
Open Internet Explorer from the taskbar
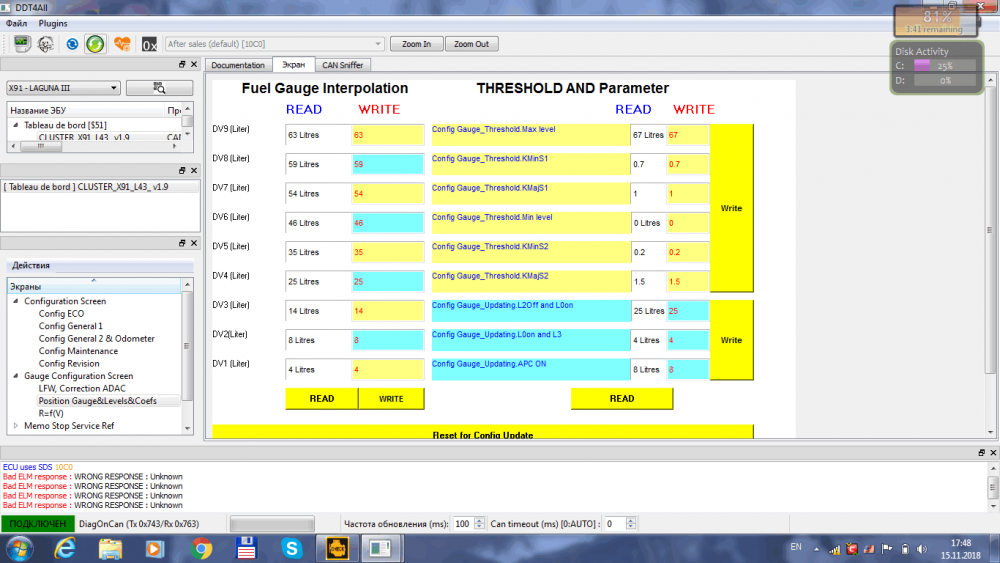coord(64,548)
